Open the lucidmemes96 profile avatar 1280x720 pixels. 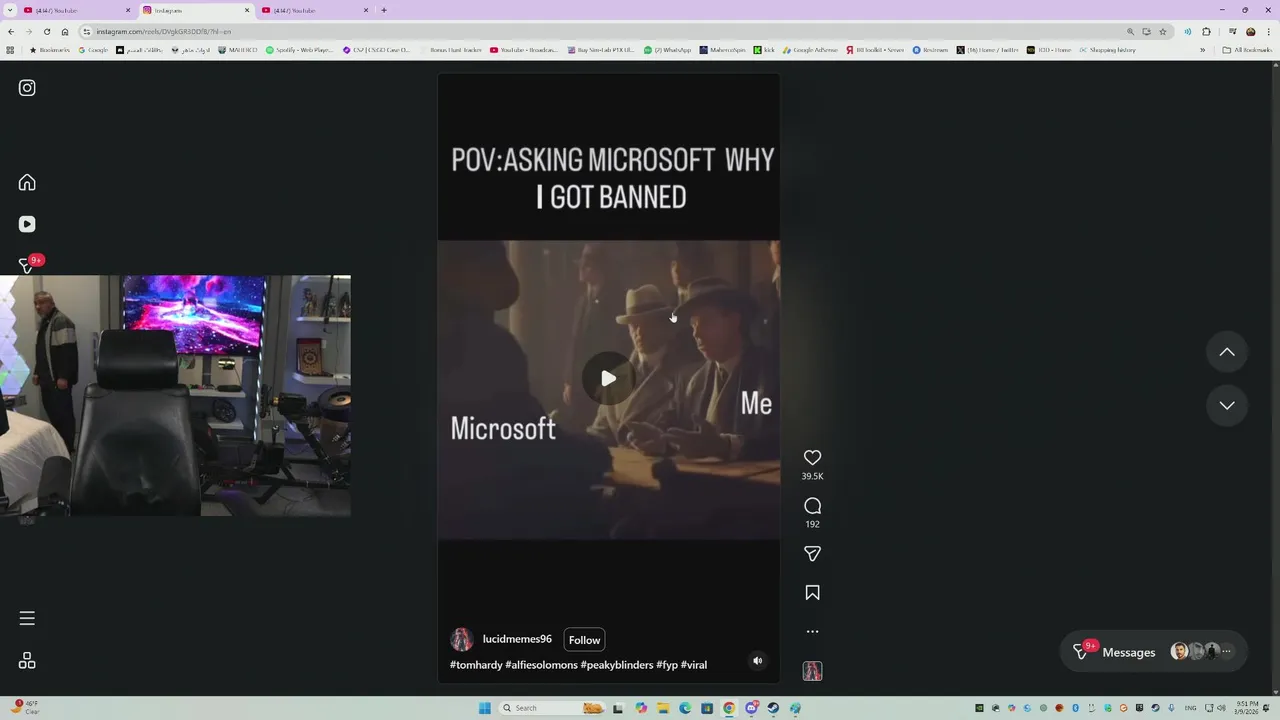coord(461,640)
